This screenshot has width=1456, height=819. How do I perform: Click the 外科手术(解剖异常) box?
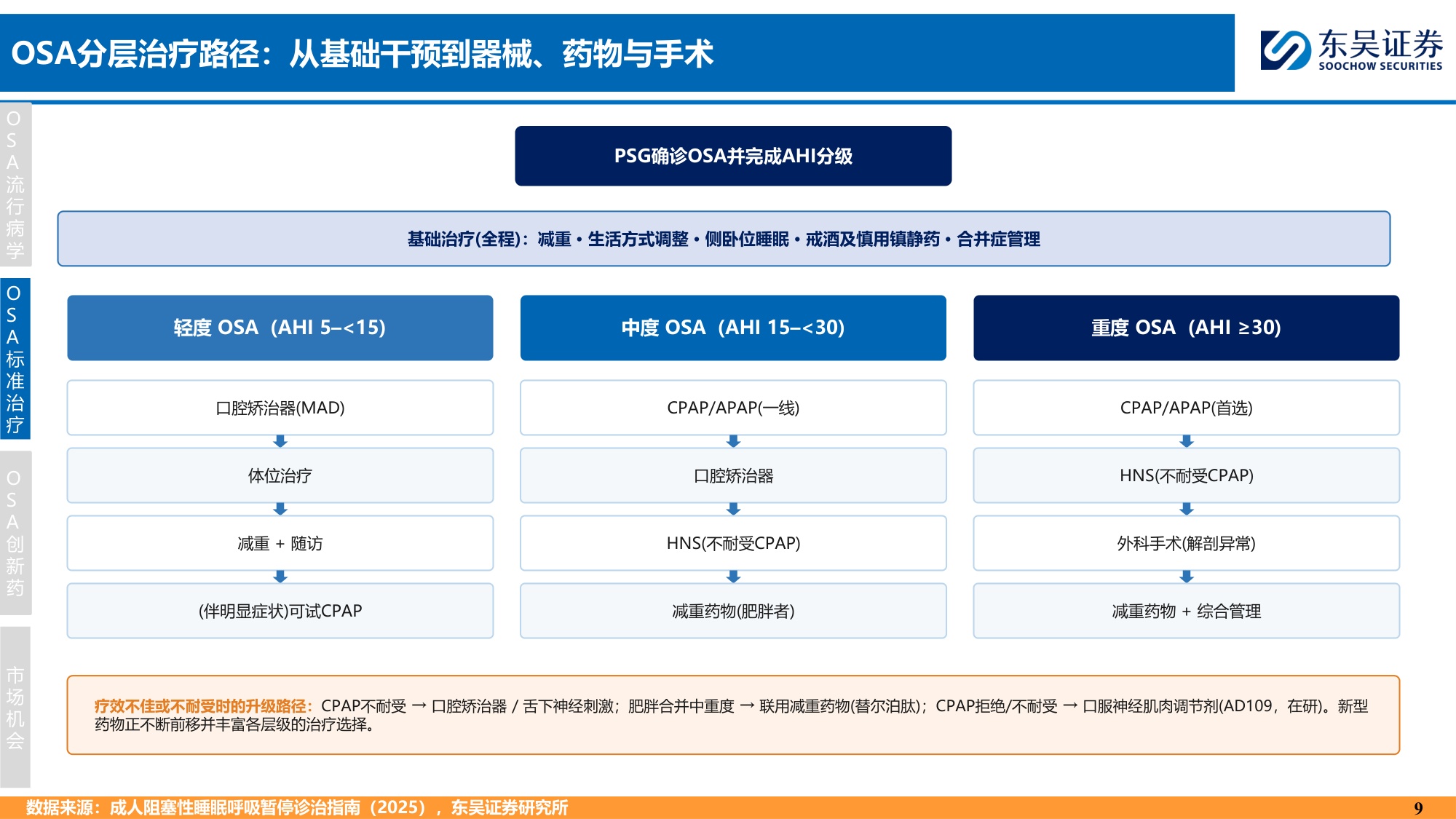(x=1187, y=543)
